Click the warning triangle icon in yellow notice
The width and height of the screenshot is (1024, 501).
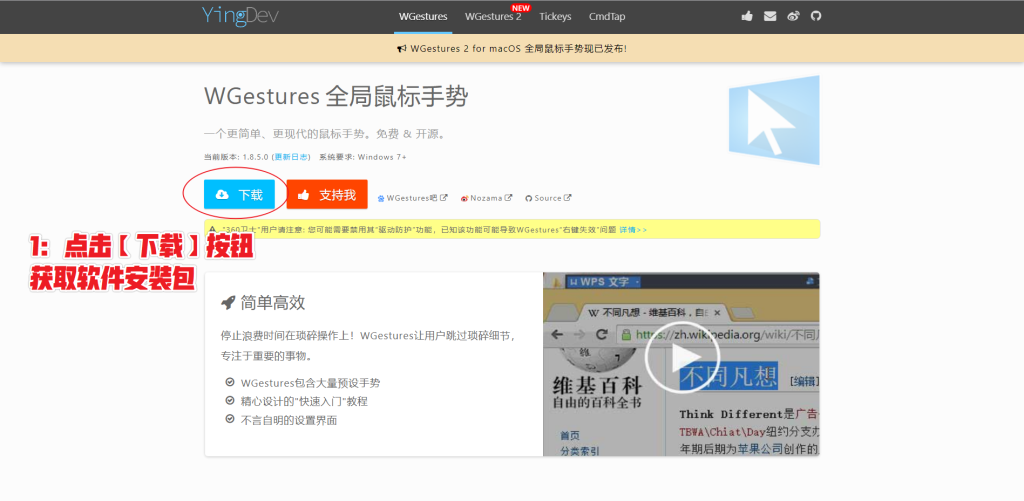coord(214,230)
